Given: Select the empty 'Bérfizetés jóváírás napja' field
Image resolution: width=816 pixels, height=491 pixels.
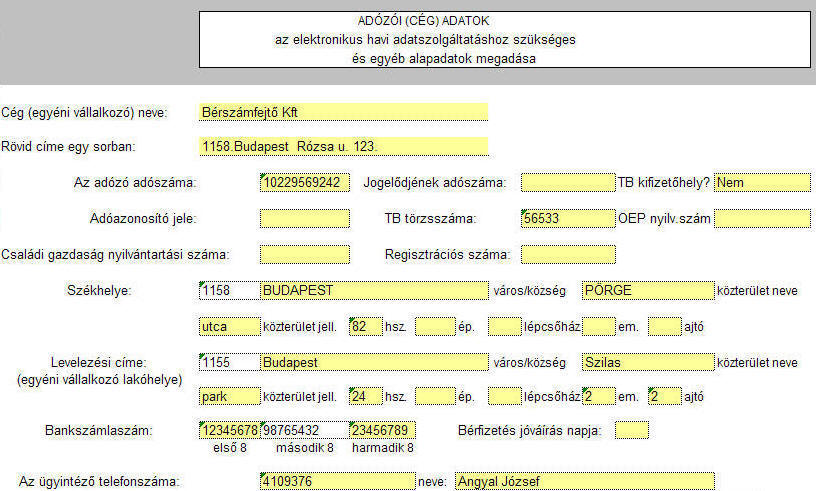Looking at the screenshot, I should (x=632, y=430).
